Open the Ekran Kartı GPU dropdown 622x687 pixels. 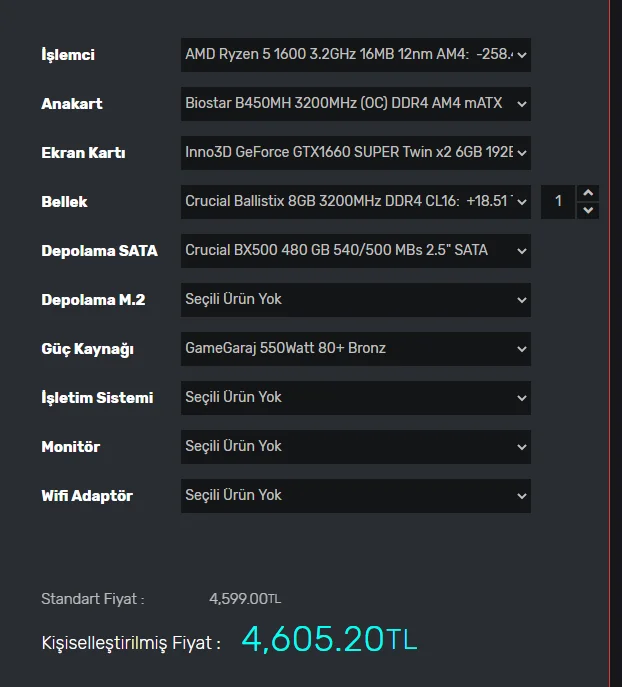(355, 152)
